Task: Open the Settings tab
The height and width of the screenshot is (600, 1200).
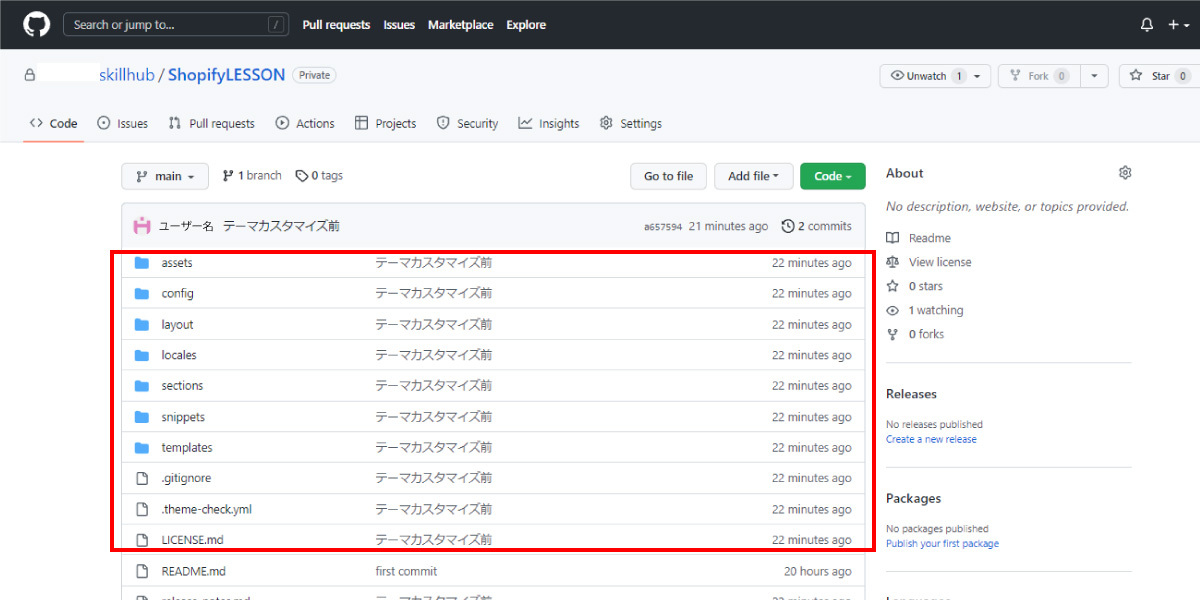Action: [x=630, y=123]
